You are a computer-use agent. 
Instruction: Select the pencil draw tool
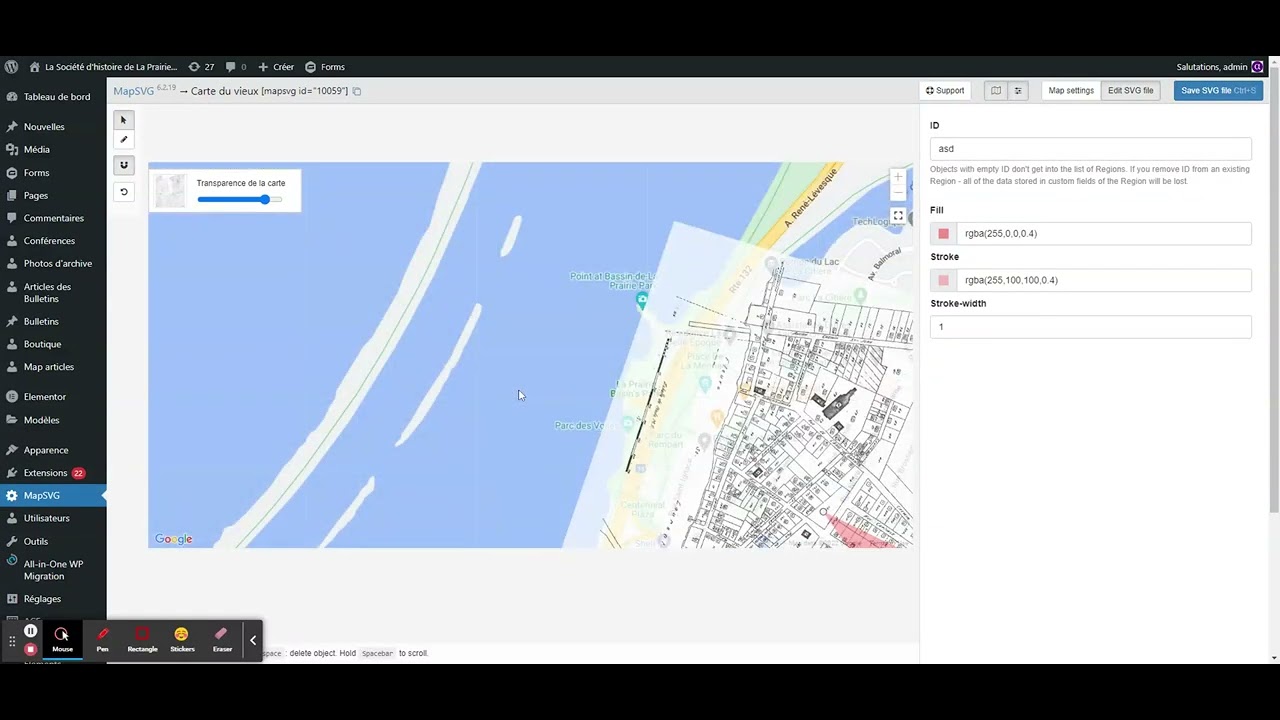pyautogui.click(x=124, y=140)
